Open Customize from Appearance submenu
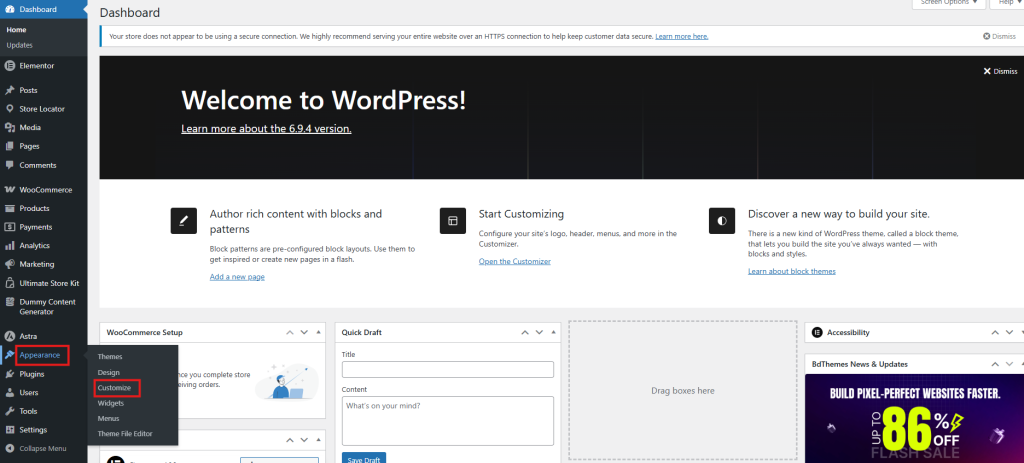The width and height of the screenshot is (1024, 463). tap(114, 388)
